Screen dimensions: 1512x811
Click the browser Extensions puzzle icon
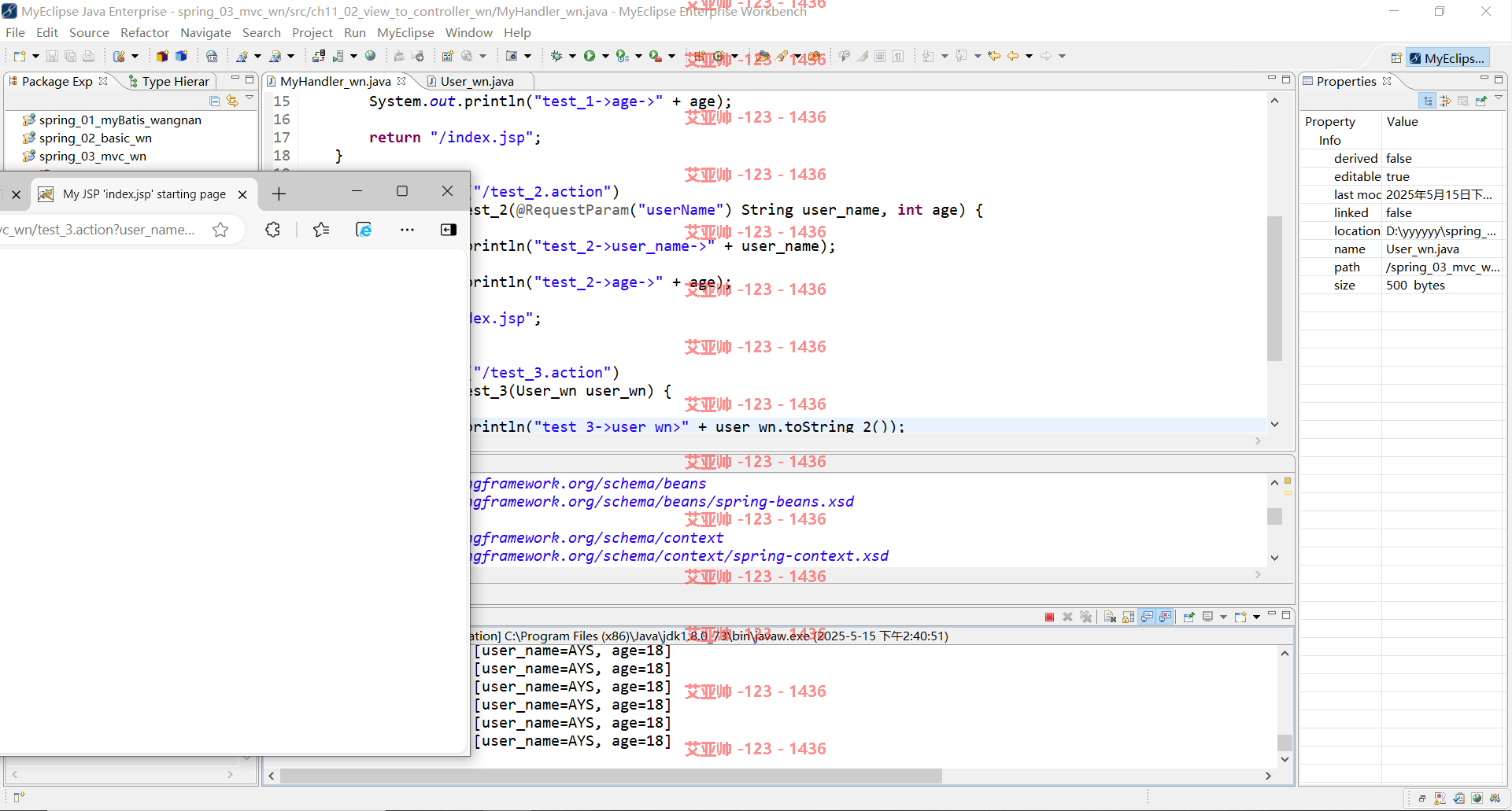point(272,230)
